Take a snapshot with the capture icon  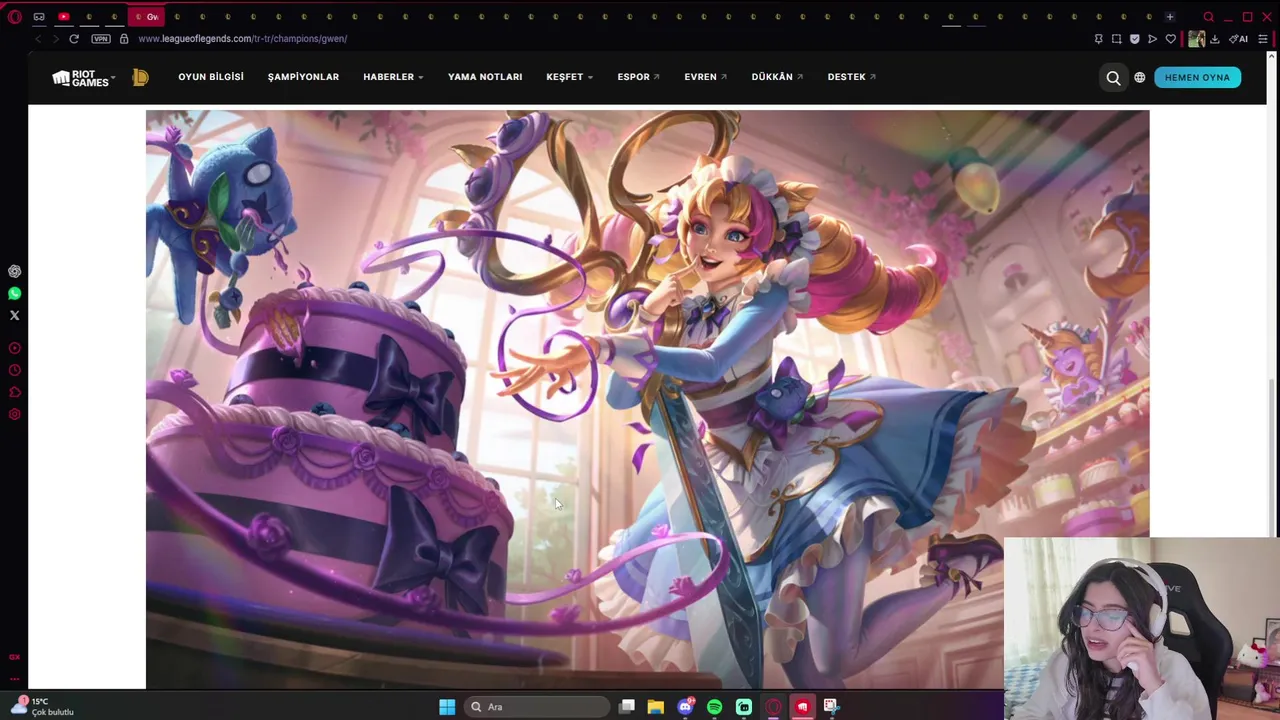(x=1116, y=39)
